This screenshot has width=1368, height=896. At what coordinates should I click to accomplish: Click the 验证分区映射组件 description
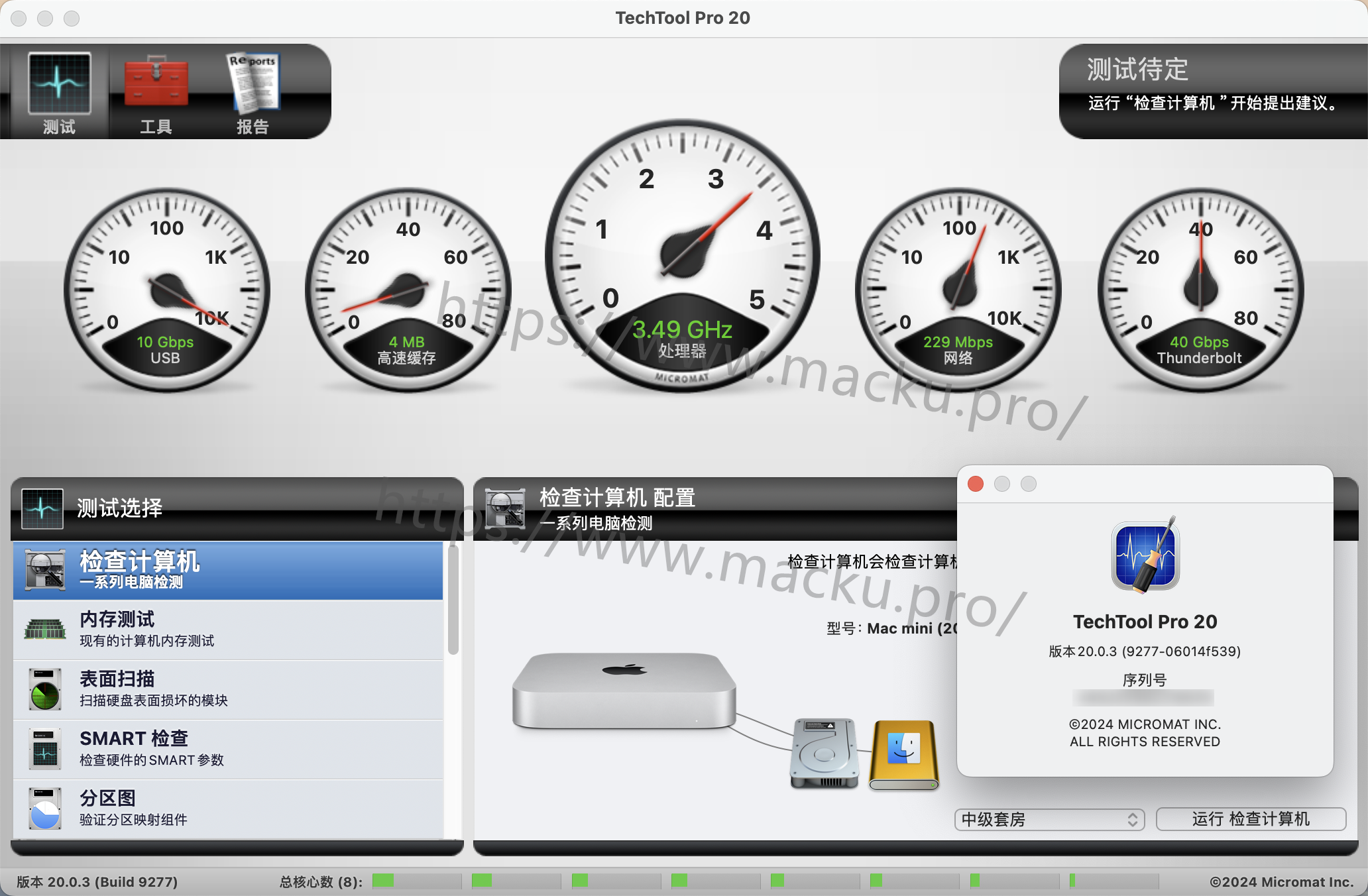pos(133,820)
